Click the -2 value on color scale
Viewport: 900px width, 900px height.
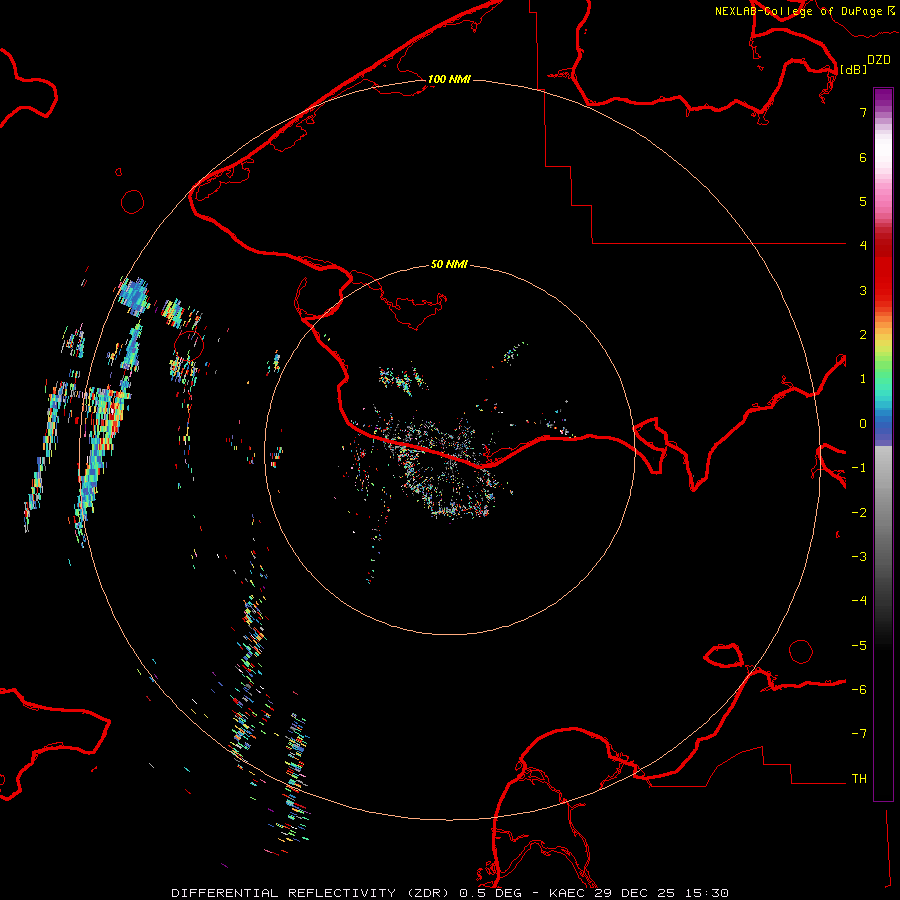click(859, 513)
